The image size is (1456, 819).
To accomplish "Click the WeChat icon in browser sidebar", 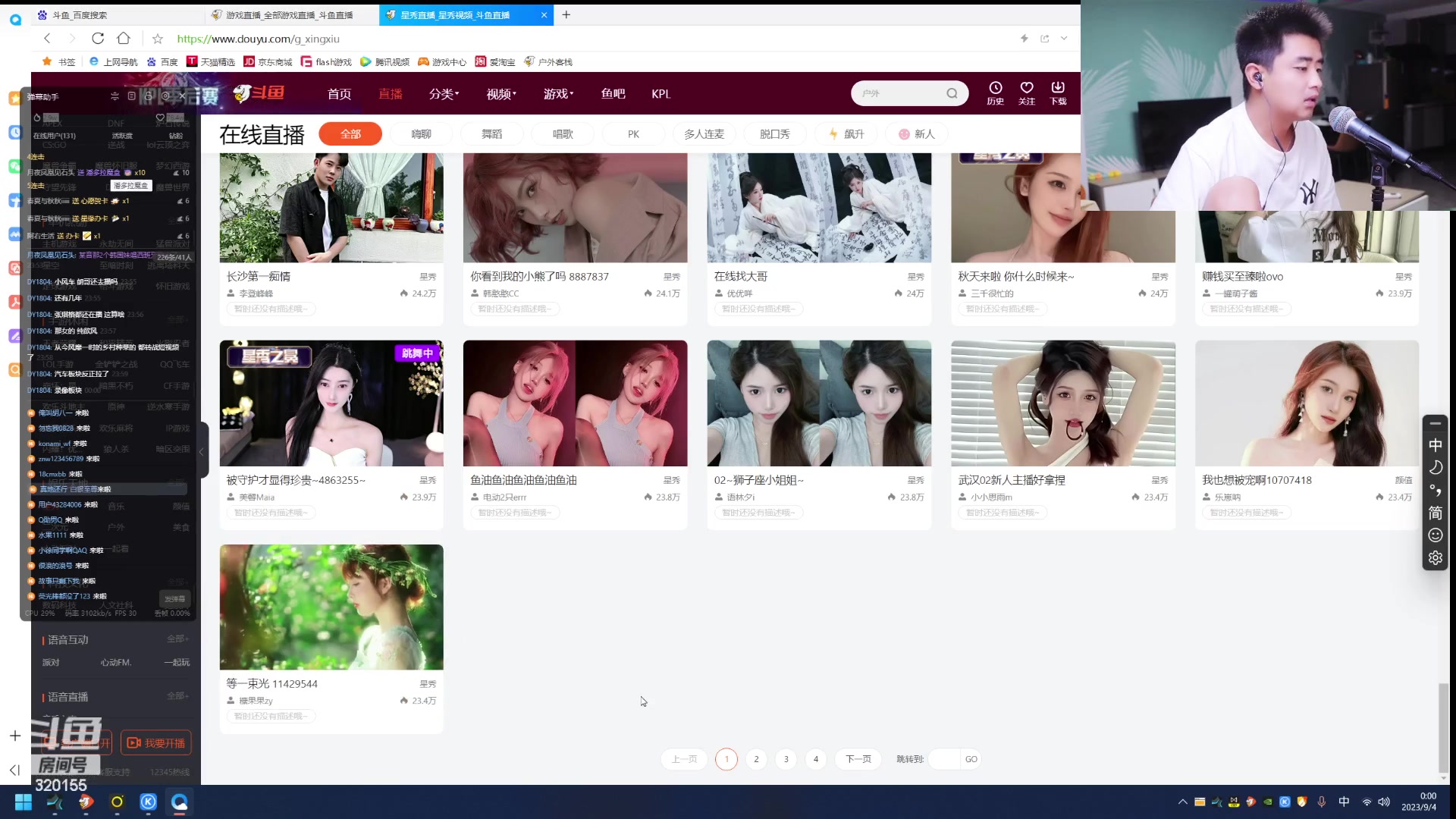I will pyautogui.click(x=15, y=166).
